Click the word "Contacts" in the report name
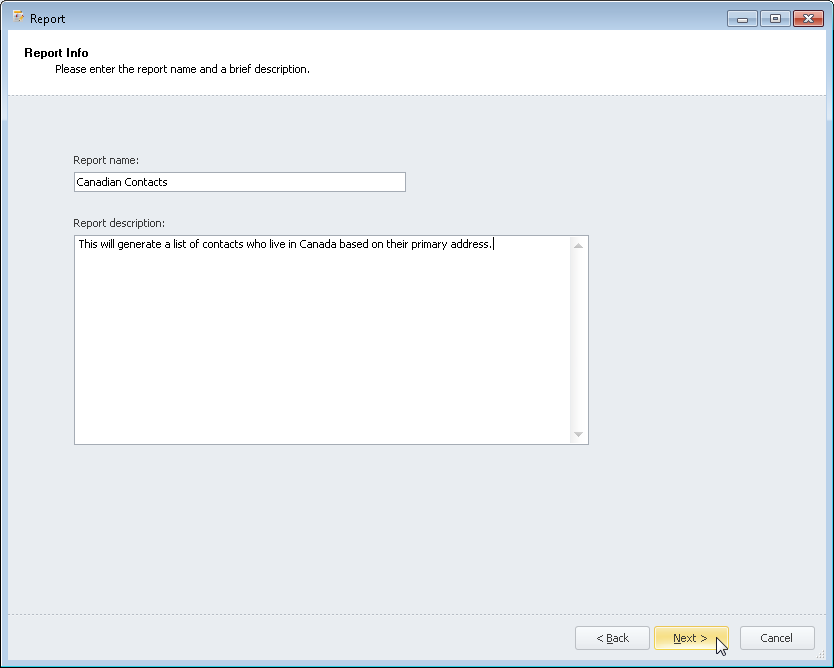Viewport: 834px width, 668px height. click(146, 182)
